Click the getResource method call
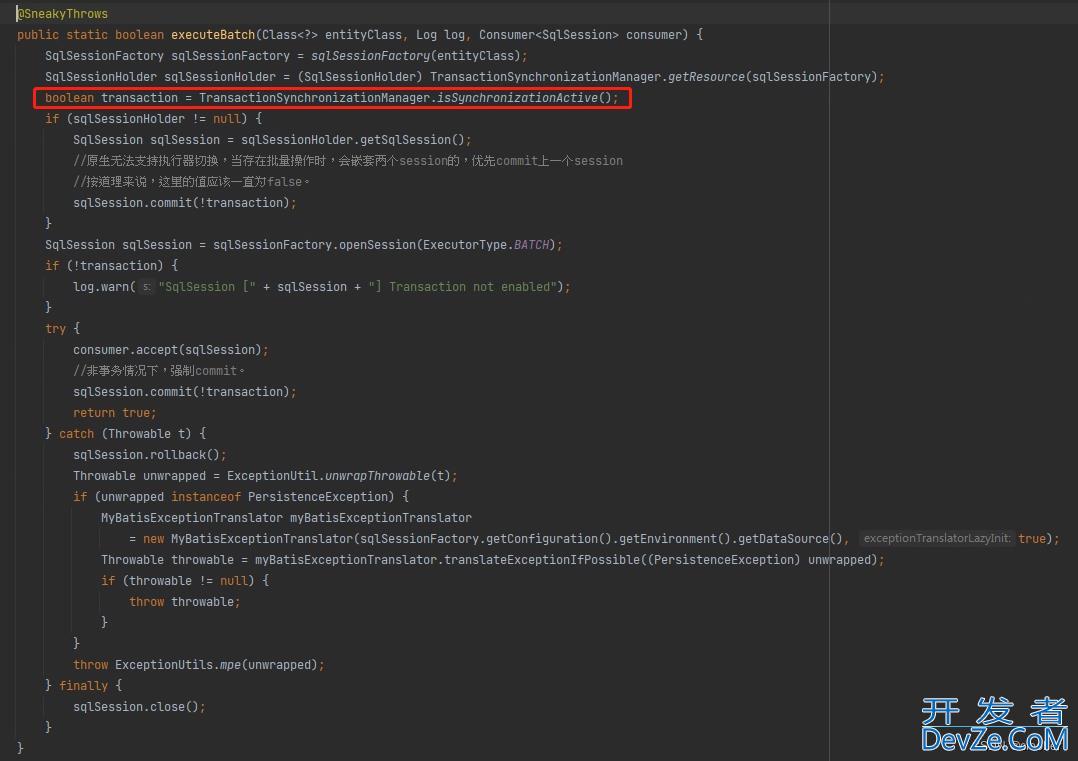Image resolution: width=1078 pixels, height=761 pixels. click(706, 77)
